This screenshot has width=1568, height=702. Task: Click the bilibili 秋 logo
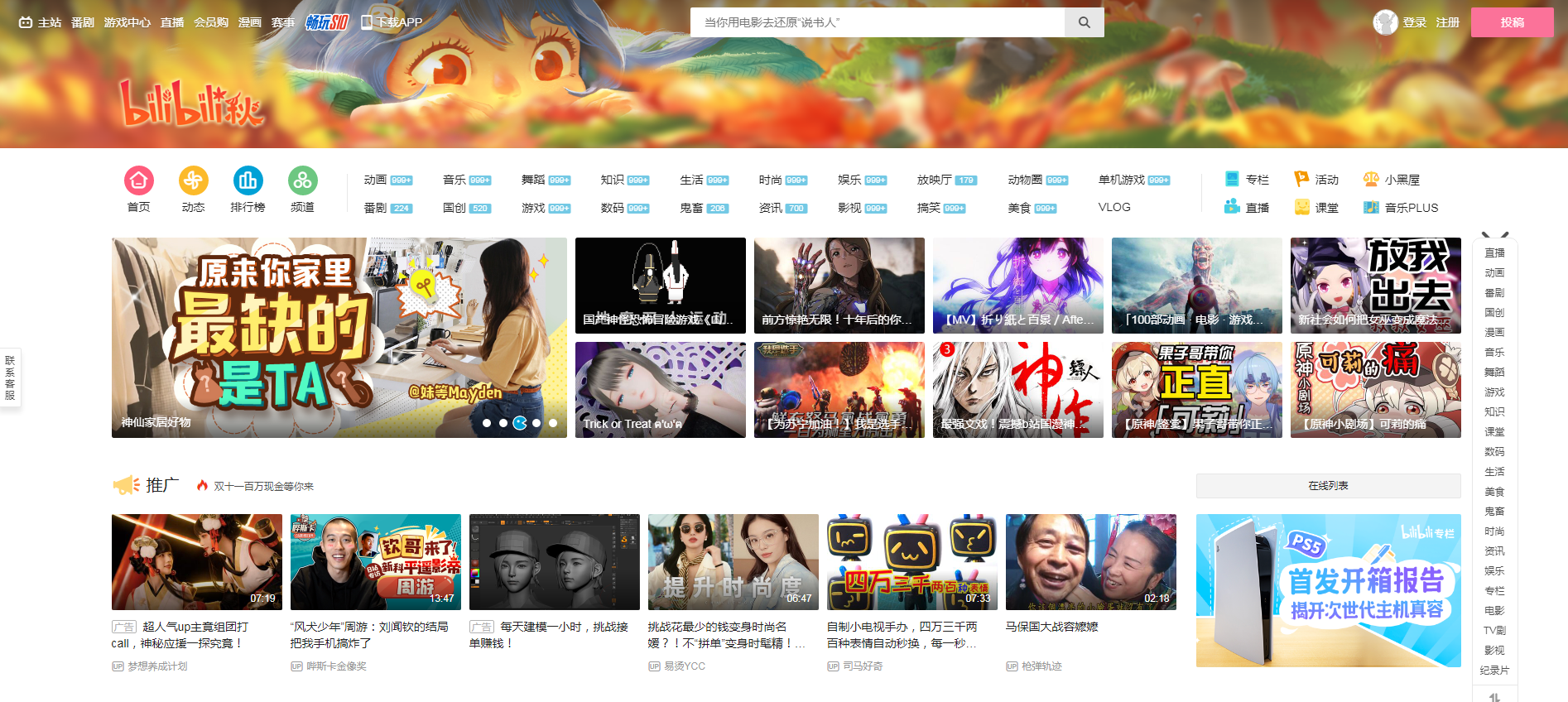click(x=192, y=103)
